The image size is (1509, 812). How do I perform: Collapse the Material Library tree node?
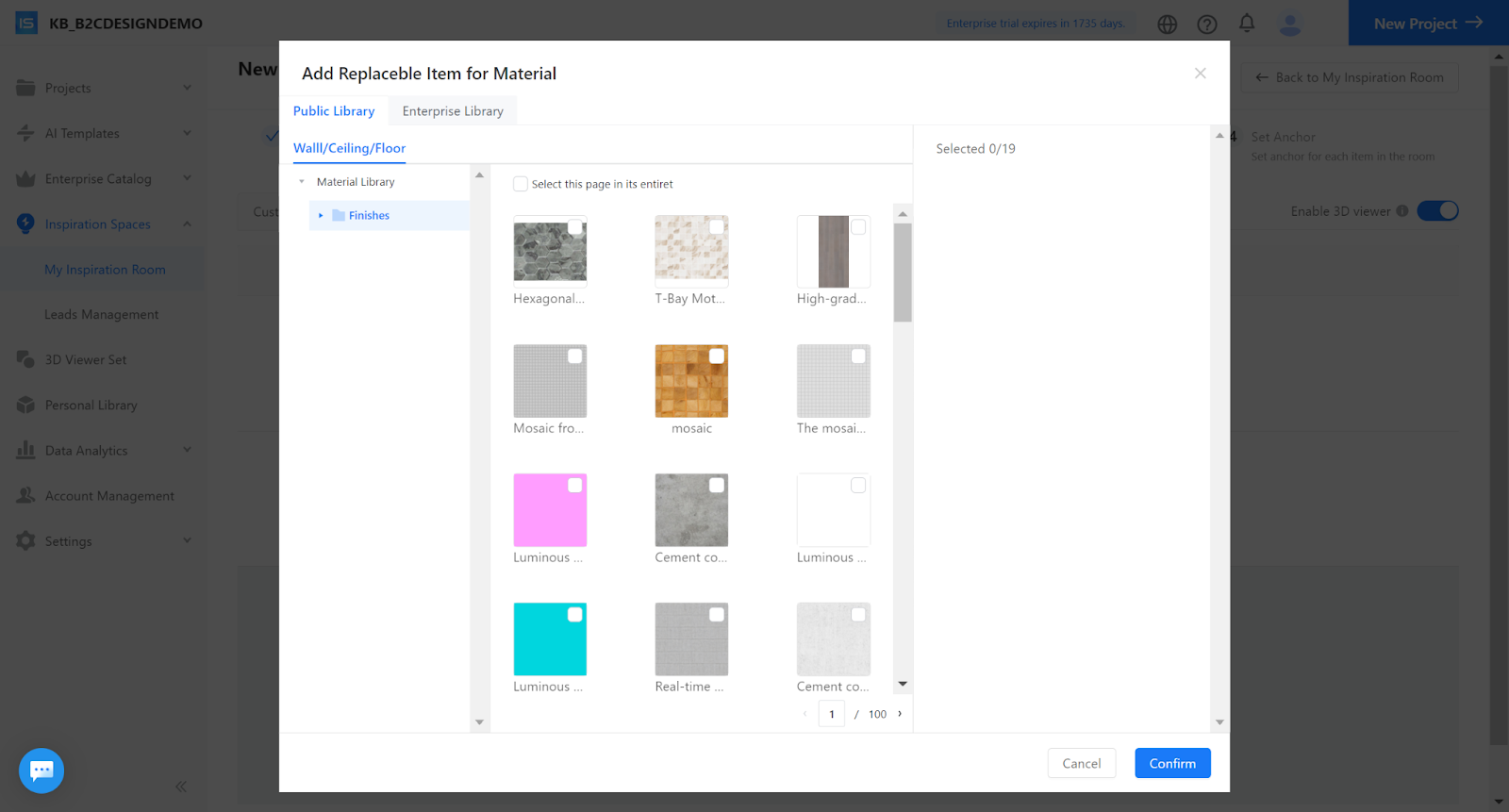coord(302,182)
